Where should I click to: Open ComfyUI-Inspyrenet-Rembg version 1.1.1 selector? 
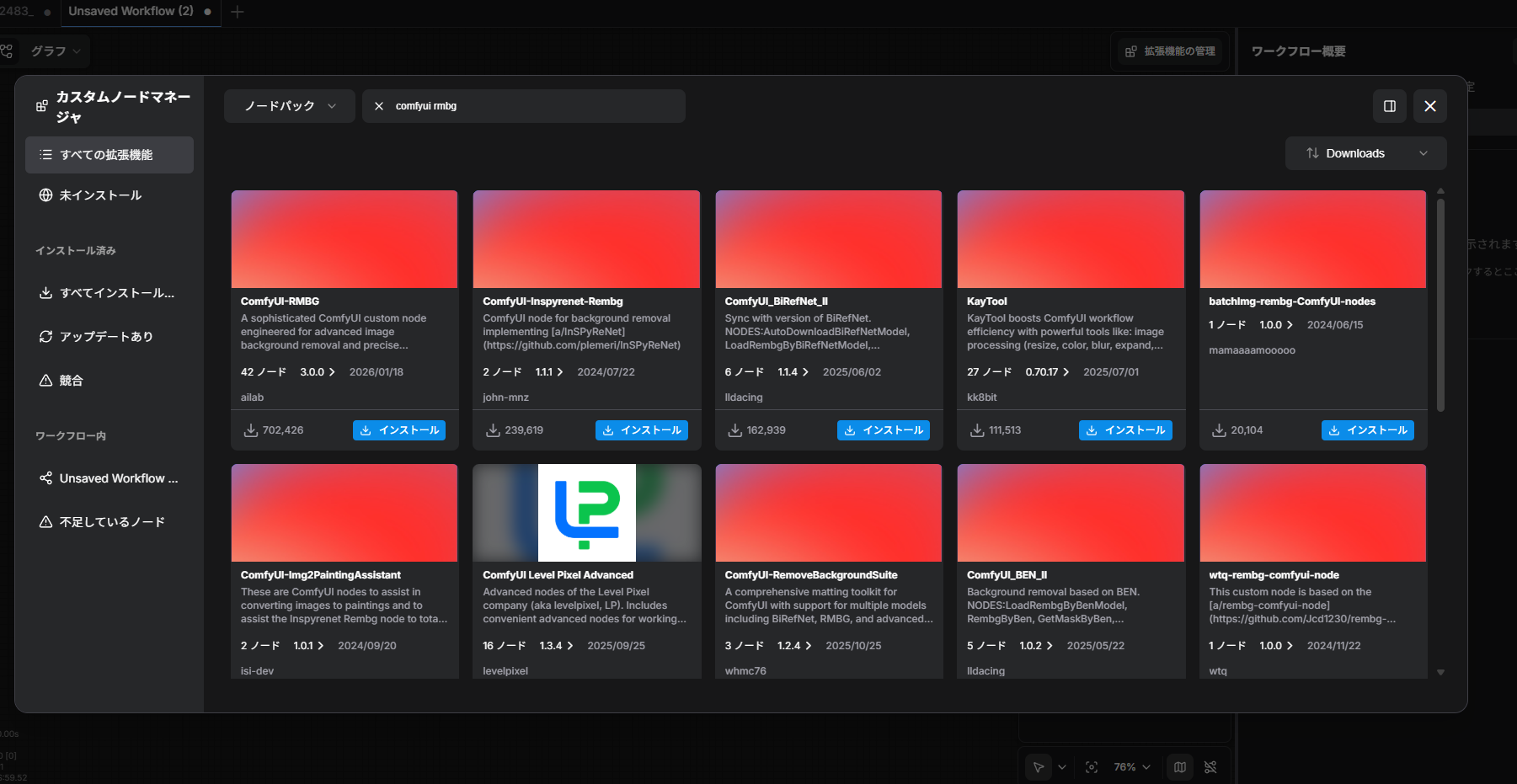(550, 372)
